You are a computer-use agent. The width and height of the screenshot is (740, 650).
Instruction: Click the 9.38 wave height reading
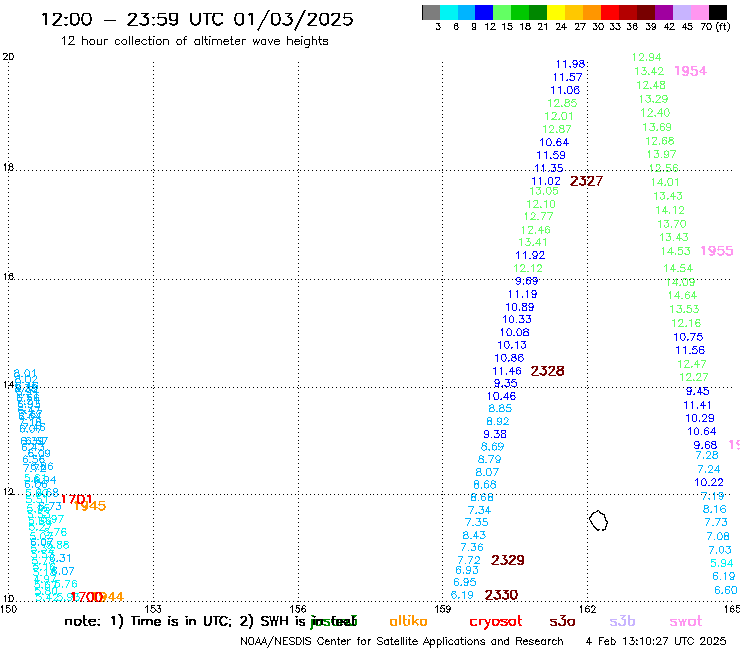[x=495, y=434]
